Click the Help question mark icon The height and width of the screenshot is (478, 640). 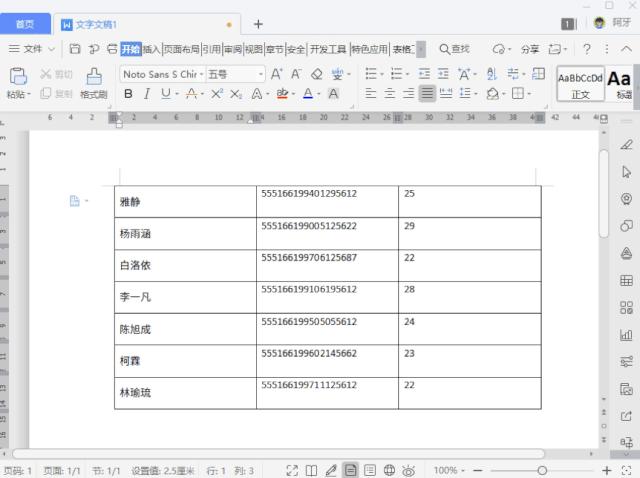point(587,49)
